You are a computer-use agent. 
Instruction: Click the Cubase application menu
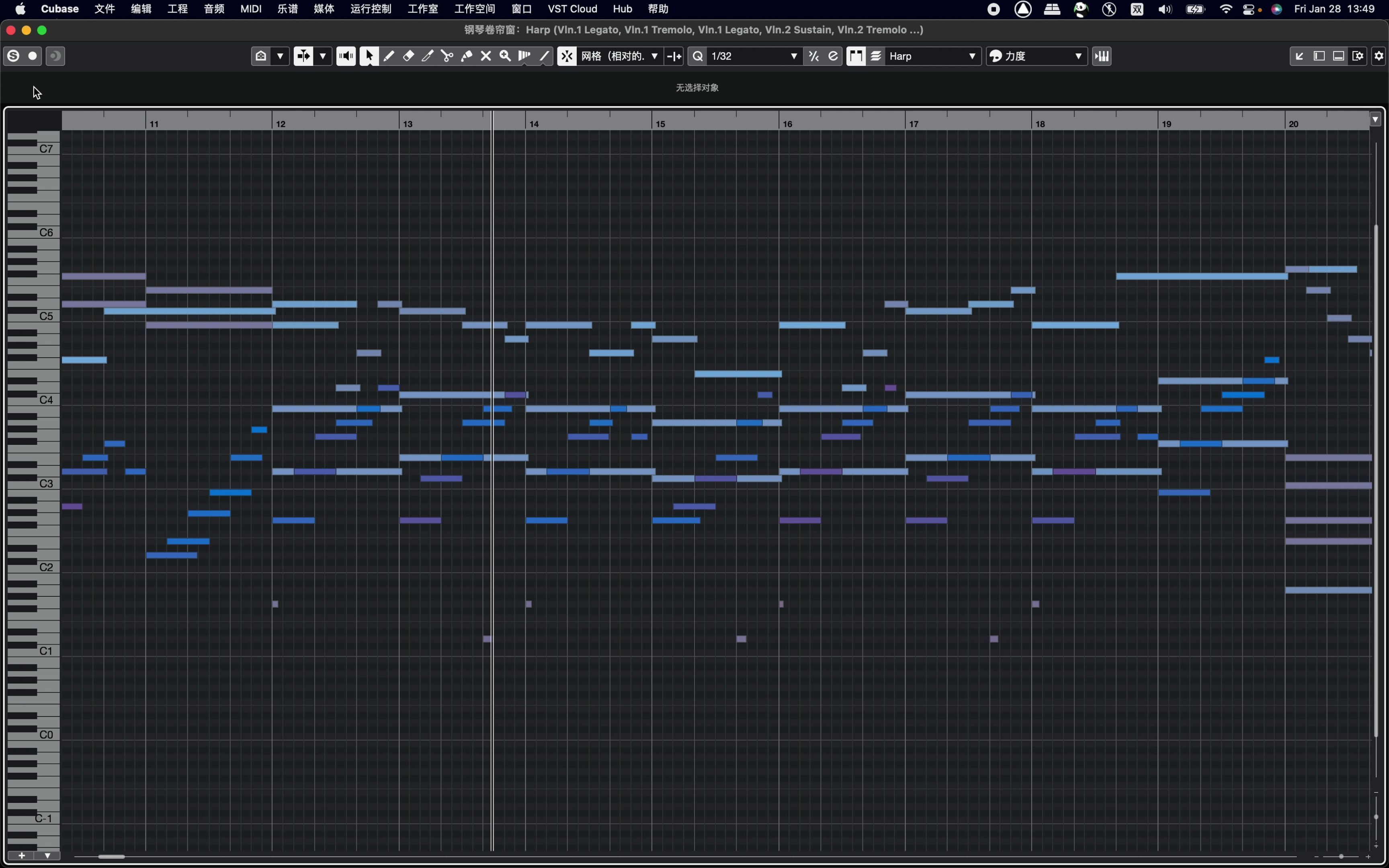tap(60, 8)
